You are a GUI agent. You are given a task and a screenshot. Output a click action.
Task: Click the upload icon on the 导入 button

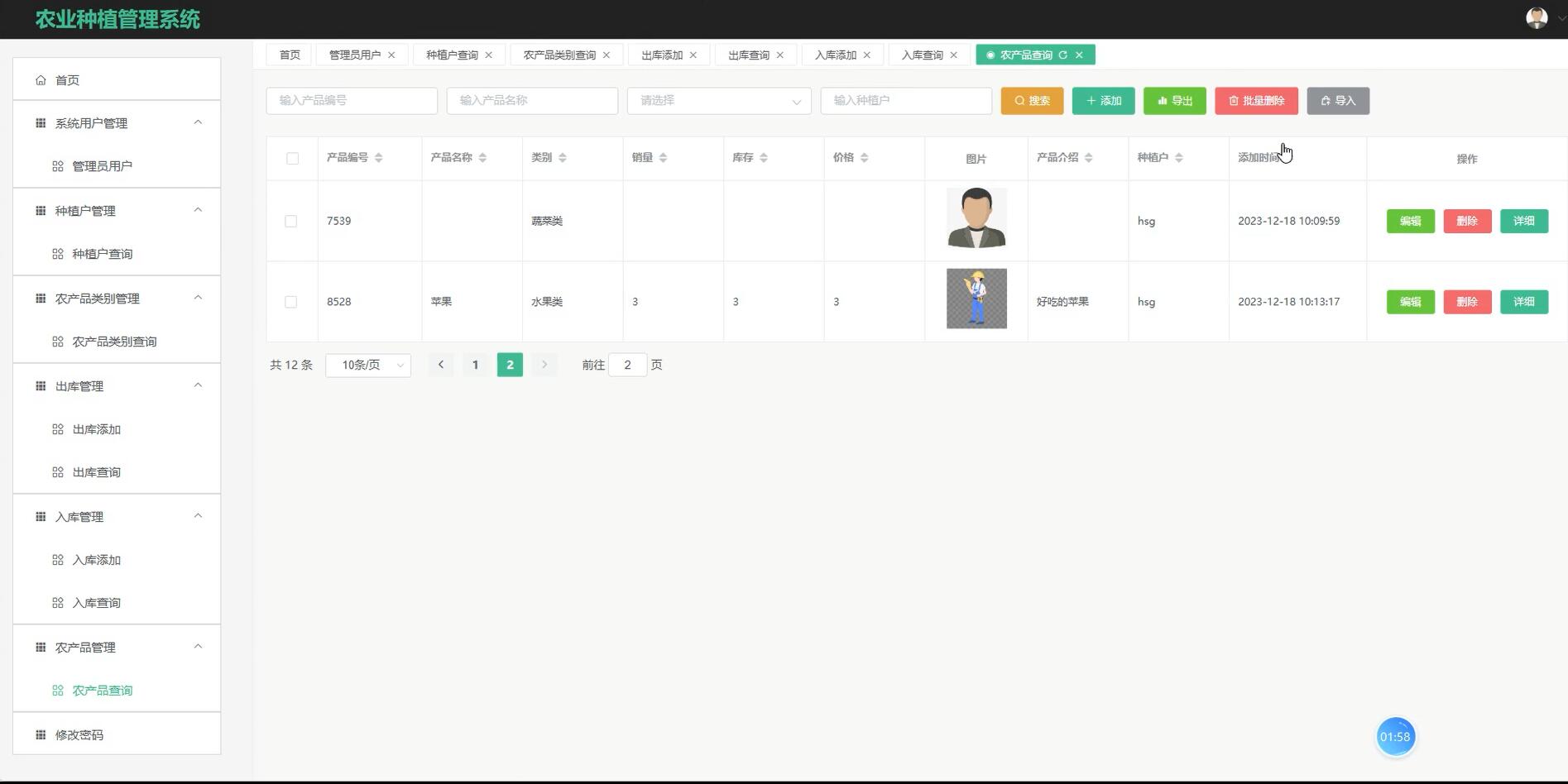click(1326, 101)
